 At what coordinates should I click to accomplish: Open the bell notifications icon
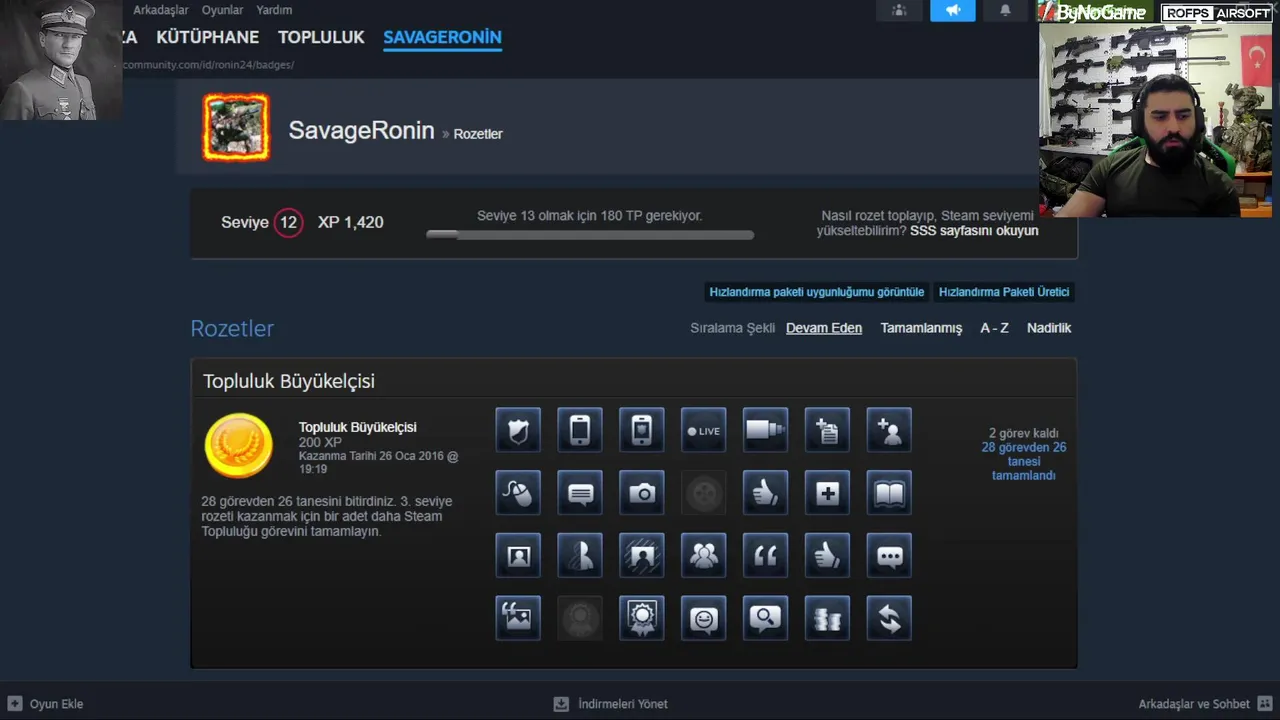(1005, 10)
